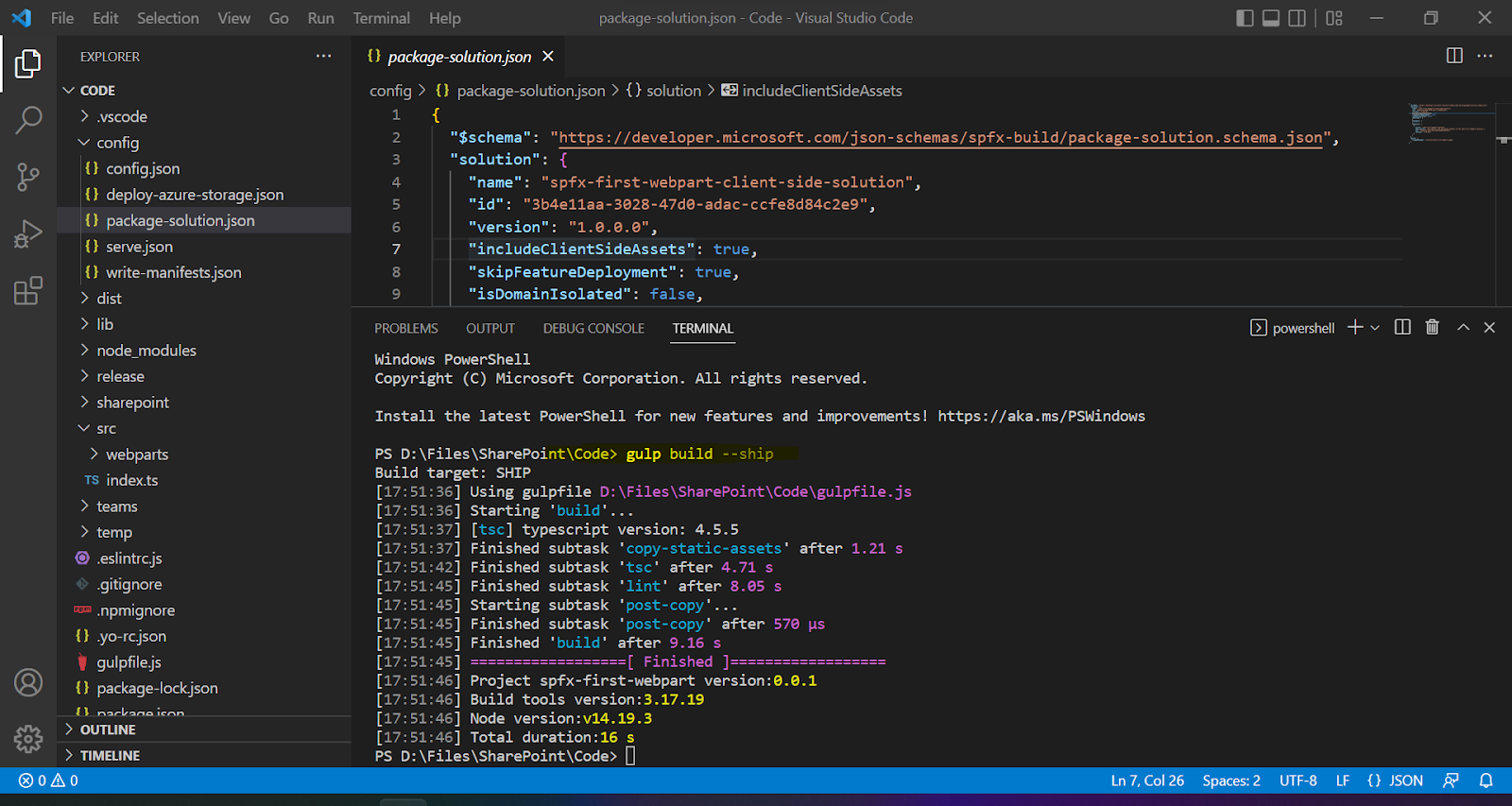Toggle bottom panel layout icon
The image size is (1512, 806).
pos(1271,18)
